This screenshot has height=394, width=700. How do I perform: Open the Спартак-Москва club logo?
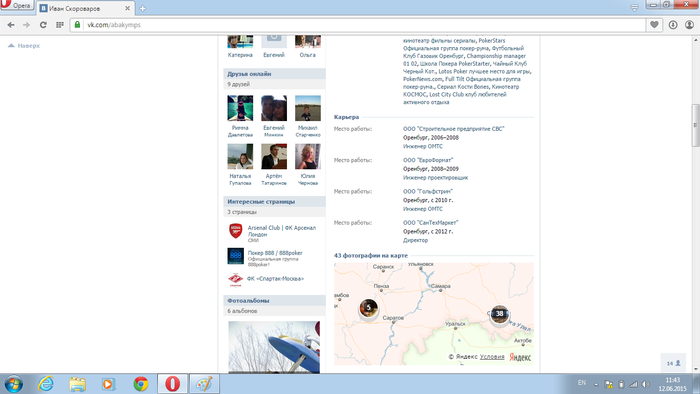coord(235,279)
